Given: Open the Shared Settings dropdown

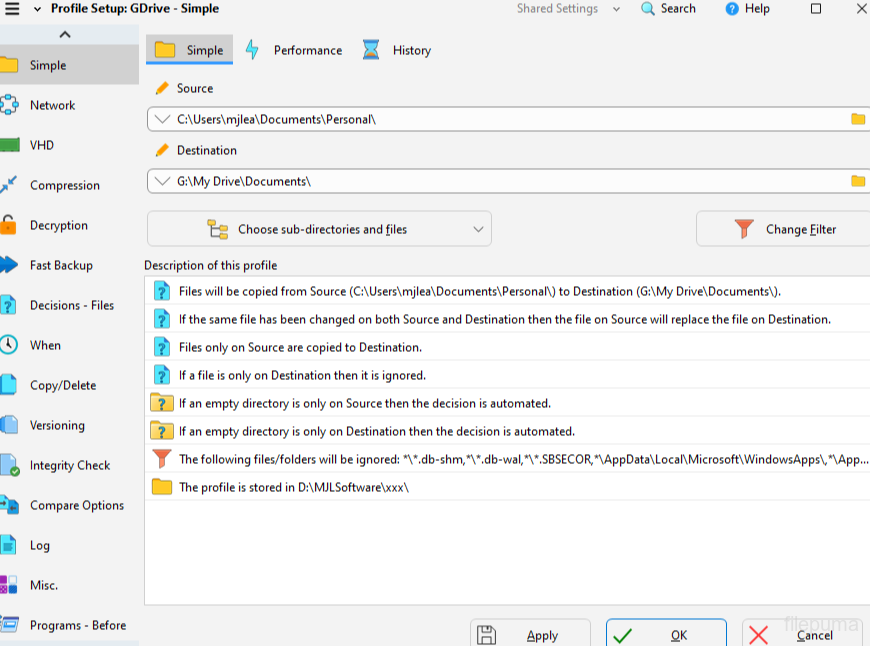Looking at the screenshot, I should point(567,9).
